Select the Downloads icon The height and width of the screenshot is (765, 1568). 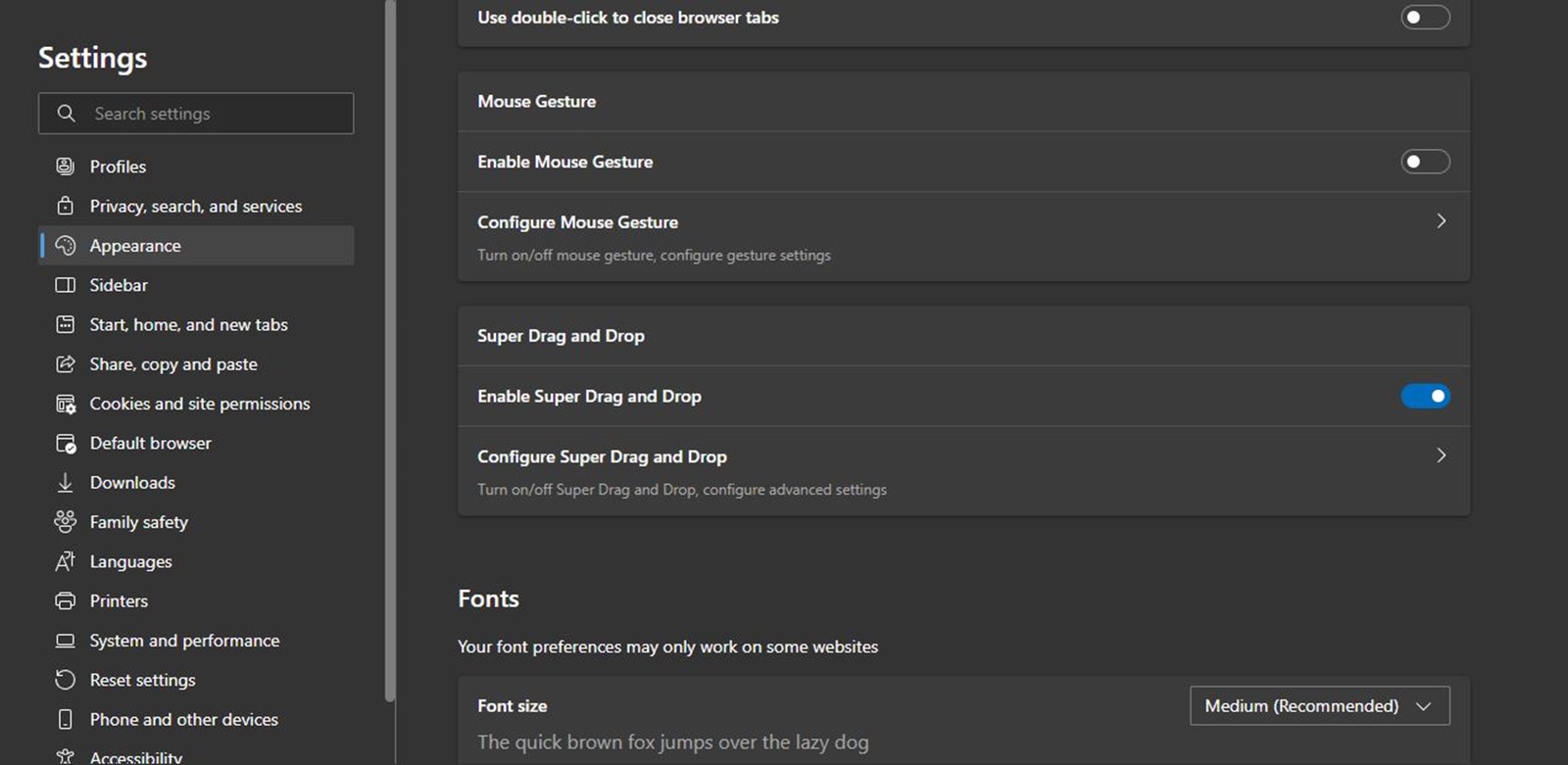(x=65, y=482)
